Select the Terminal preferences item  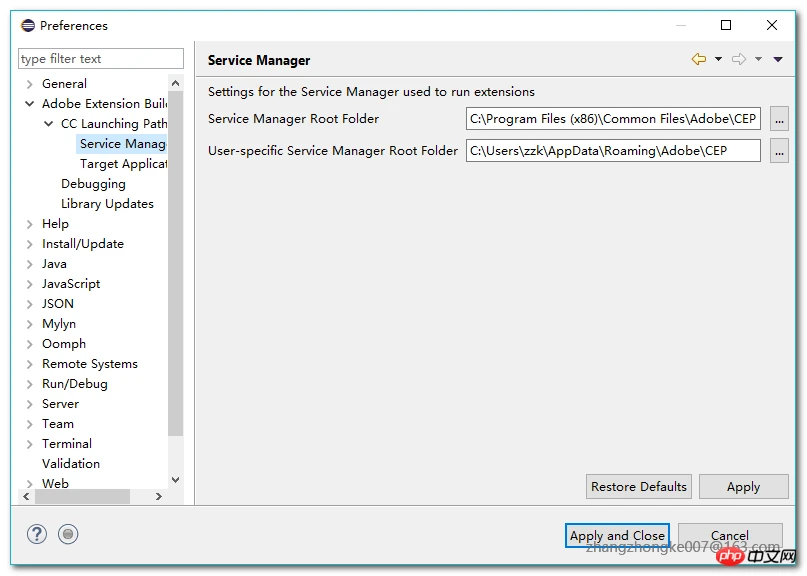point(67,444)
